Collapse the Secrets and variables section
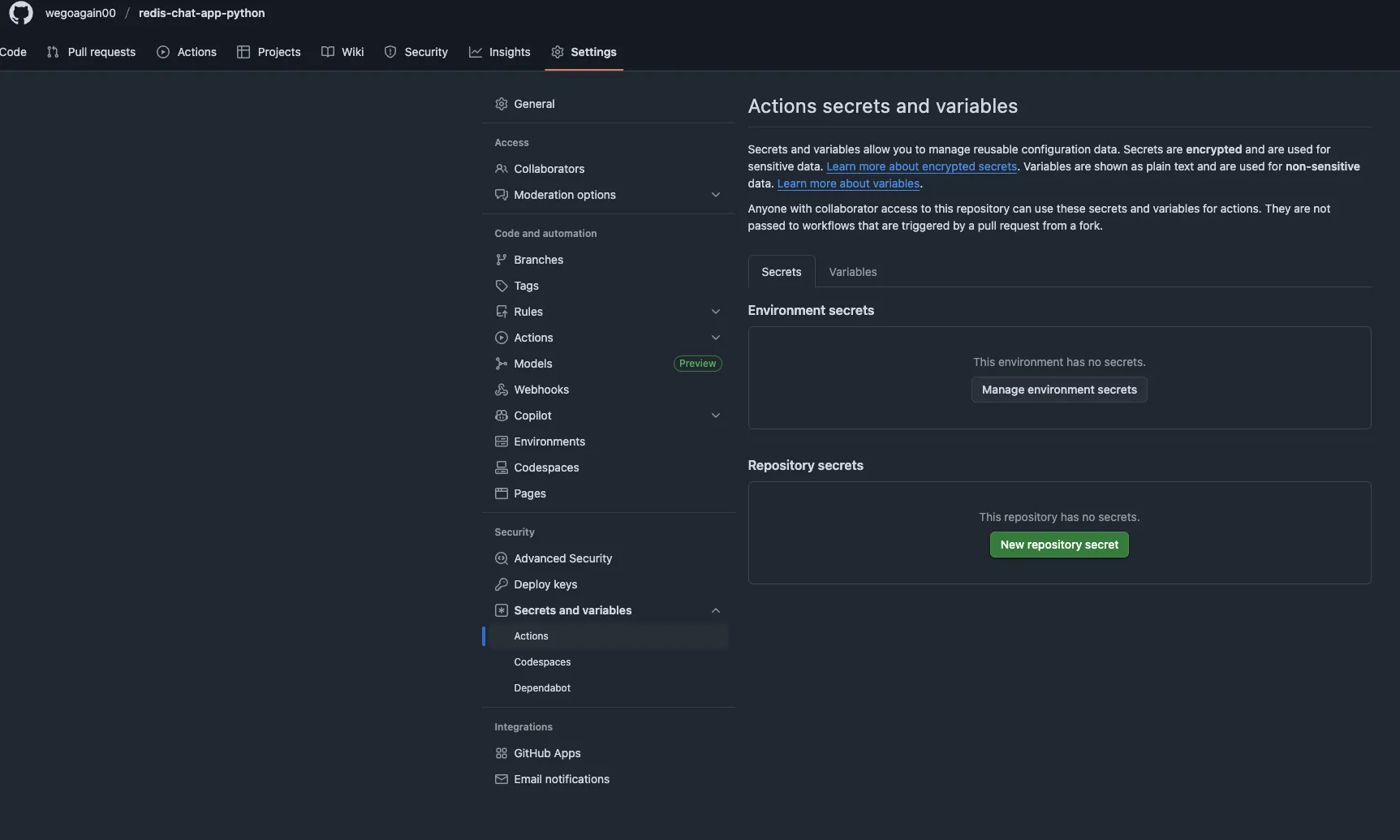 [x=715, y=610]
